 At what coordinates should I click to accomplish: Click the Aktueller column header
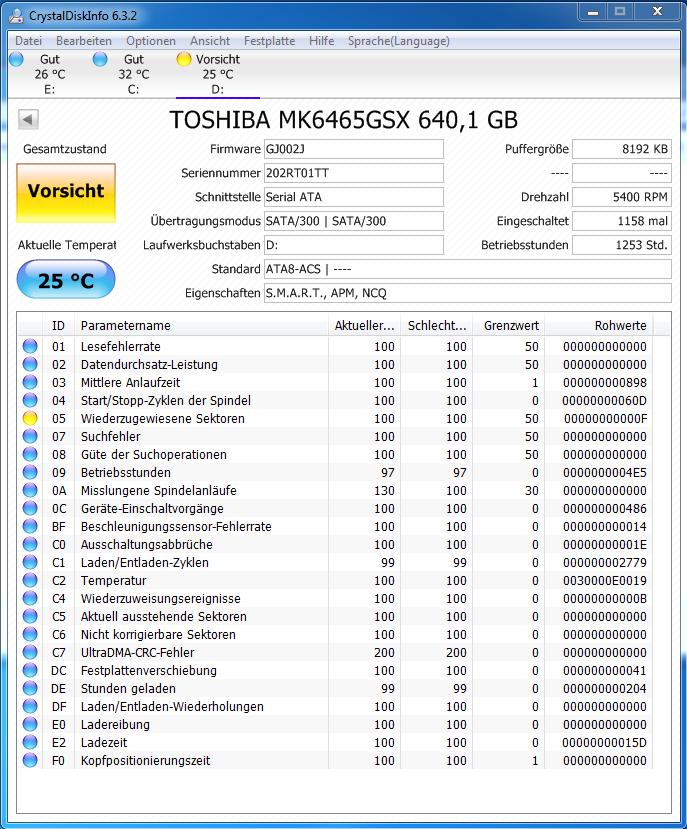click(x=364, y=326)
